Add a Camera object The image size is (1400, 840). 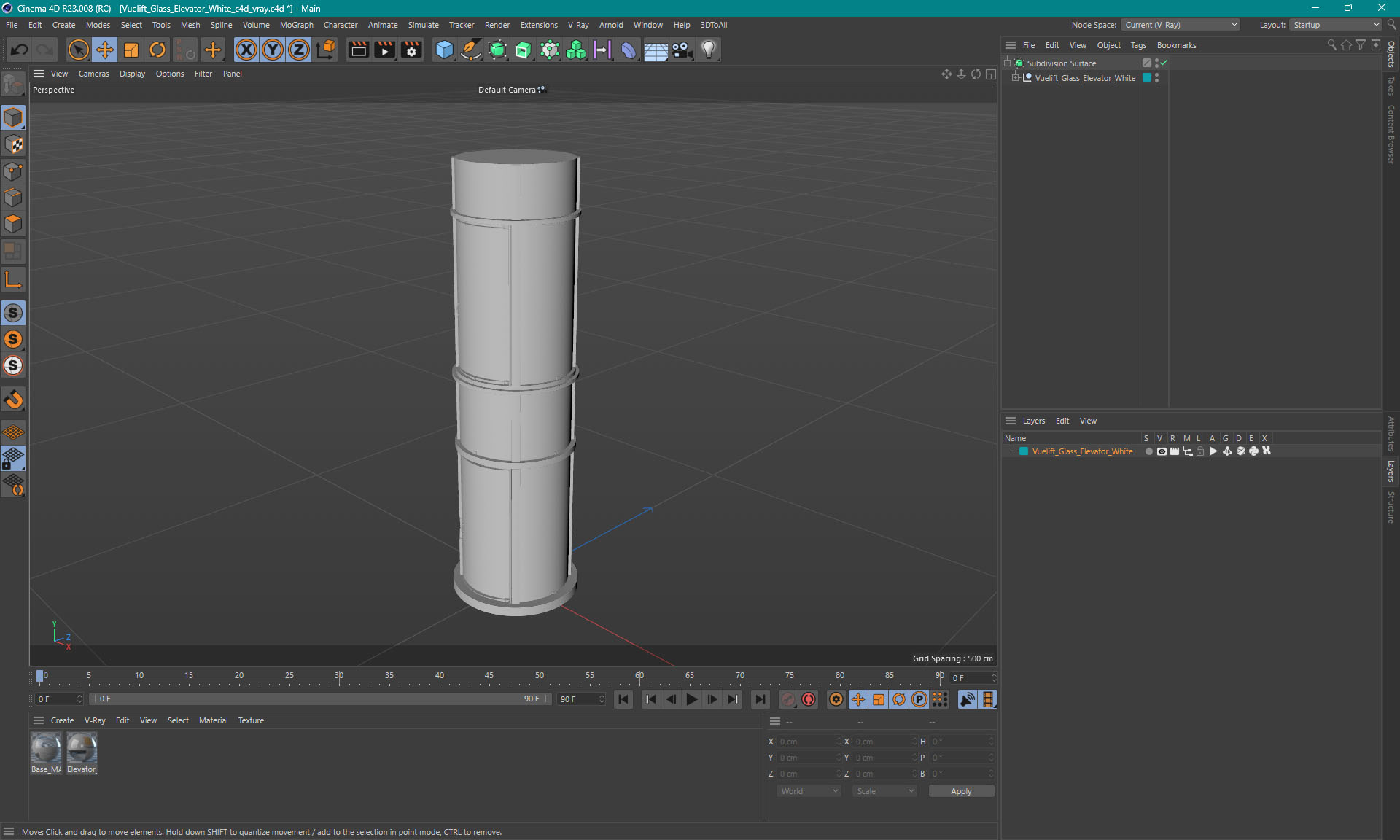(x=682, y=50)
